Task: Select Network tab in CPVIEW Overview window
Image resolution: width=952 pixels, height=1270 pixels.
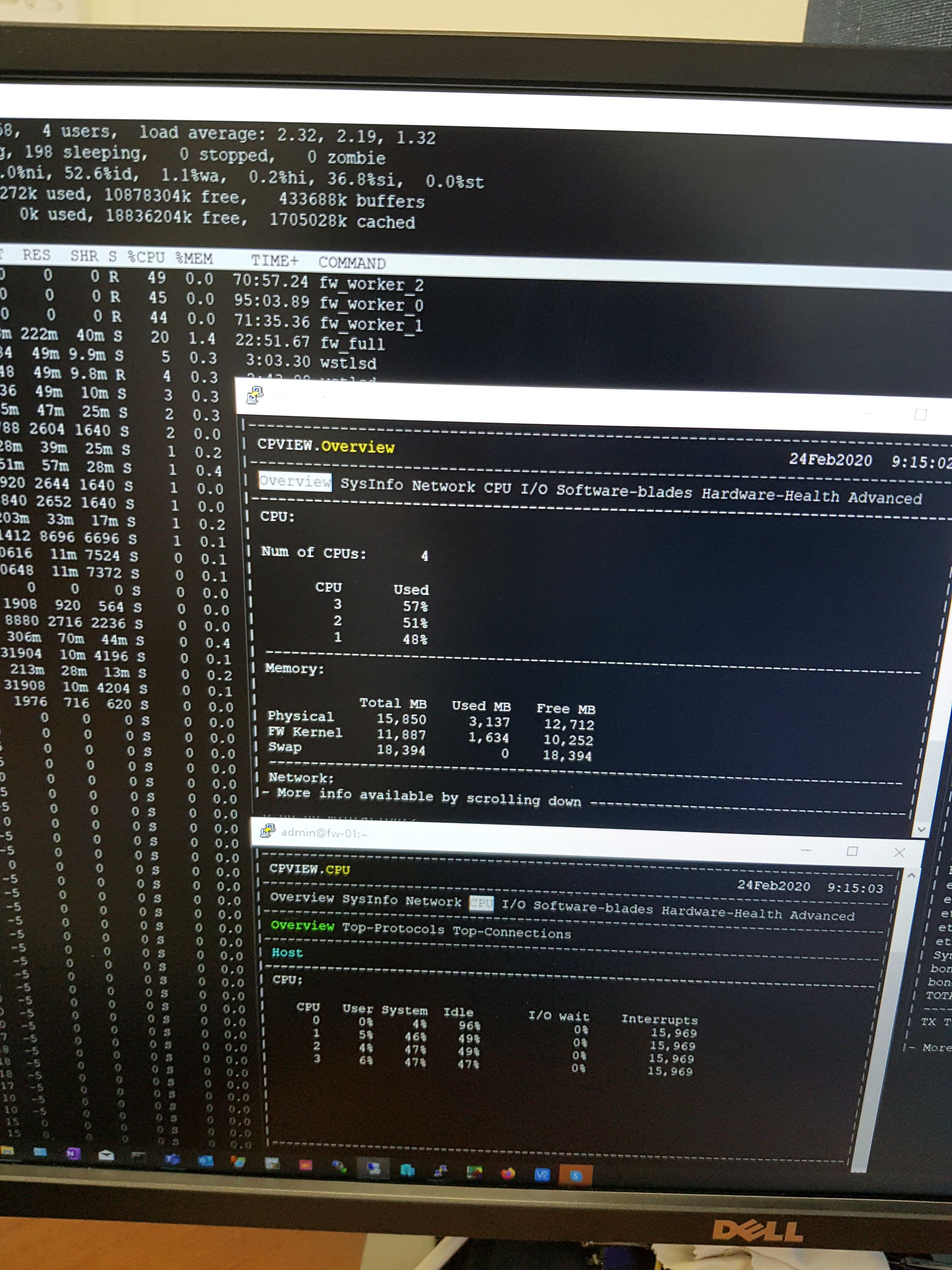Action: (443, 487)
